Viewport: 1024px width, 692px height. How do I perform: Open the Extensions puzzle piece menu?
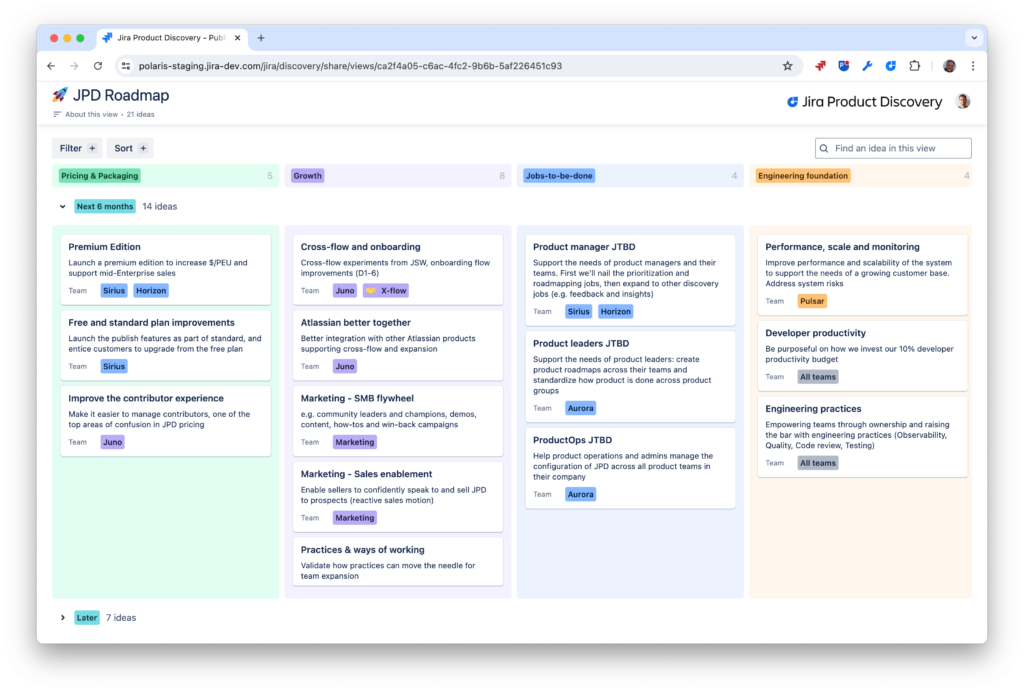click(x=914, y=66)
